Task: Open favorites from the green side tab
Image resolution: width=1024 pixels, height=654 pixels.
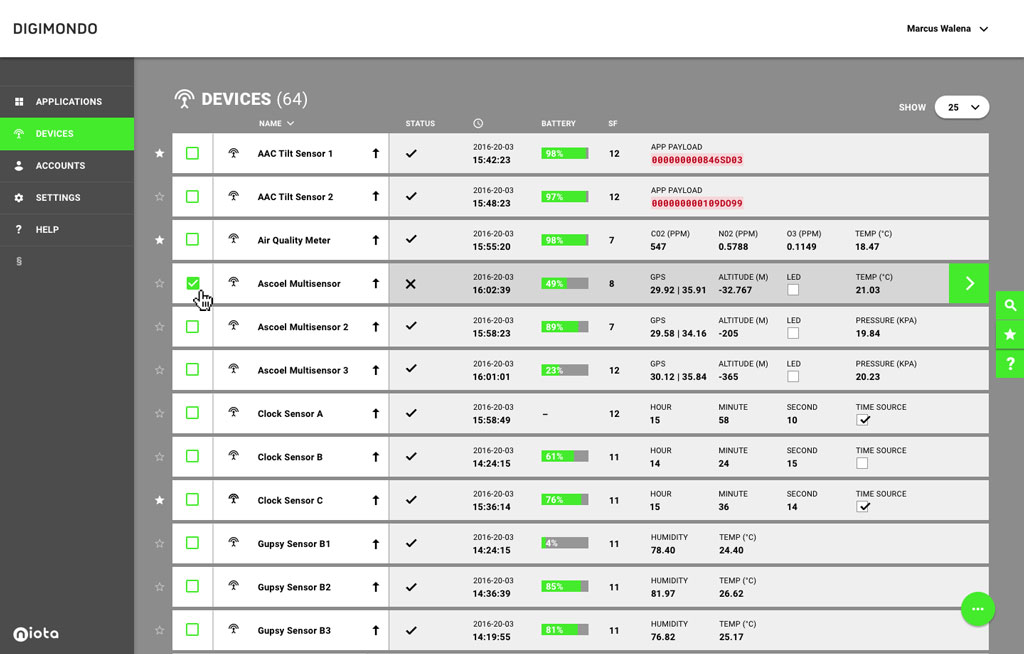Action: 1010,335
